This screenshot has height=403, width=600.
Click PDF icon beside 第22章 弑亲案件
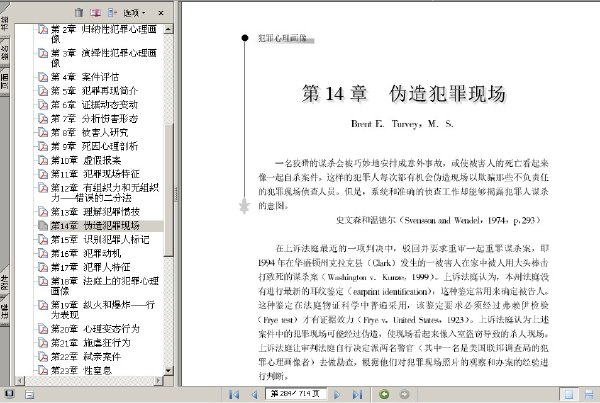tap(43, 357)
